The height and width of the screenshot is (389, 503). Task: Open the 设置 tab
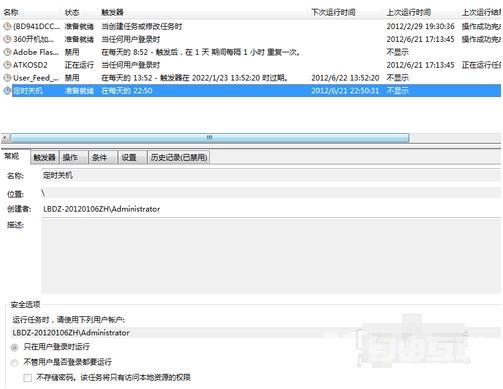point(132,157)
